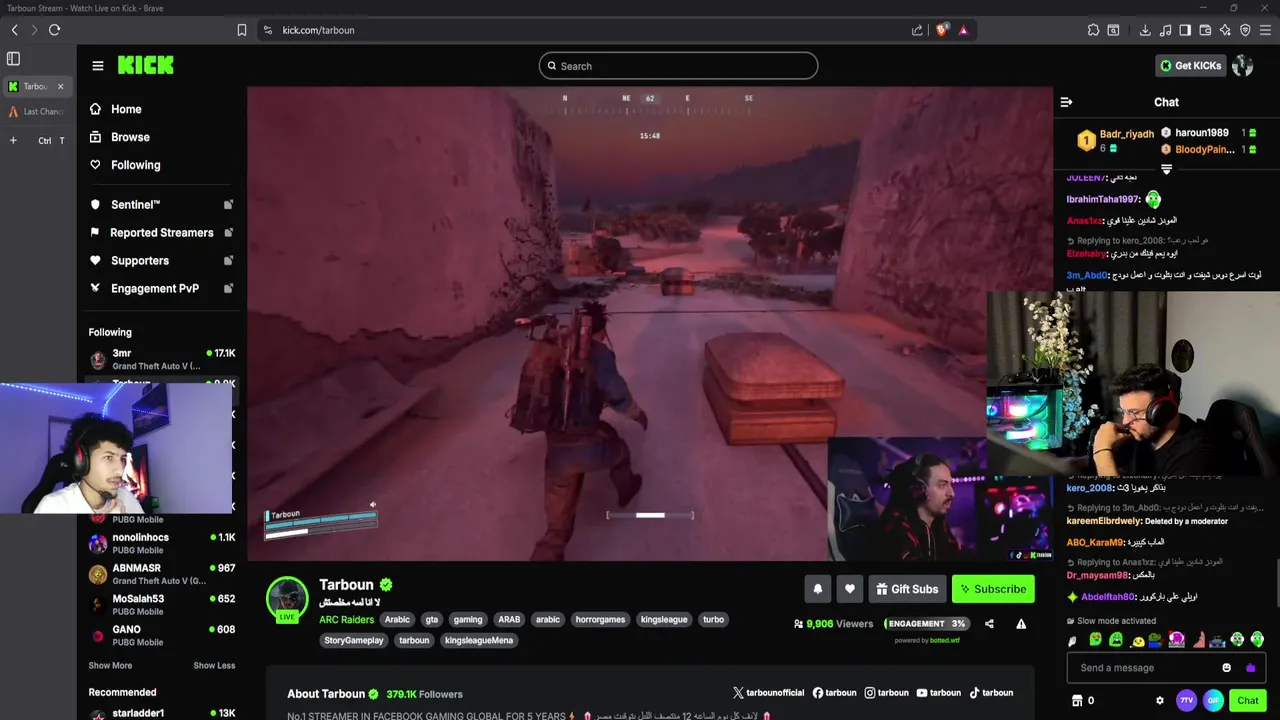The image size is (1280, 720).
Task: Open the GIF picker
Action: [x=1213, y=701]
